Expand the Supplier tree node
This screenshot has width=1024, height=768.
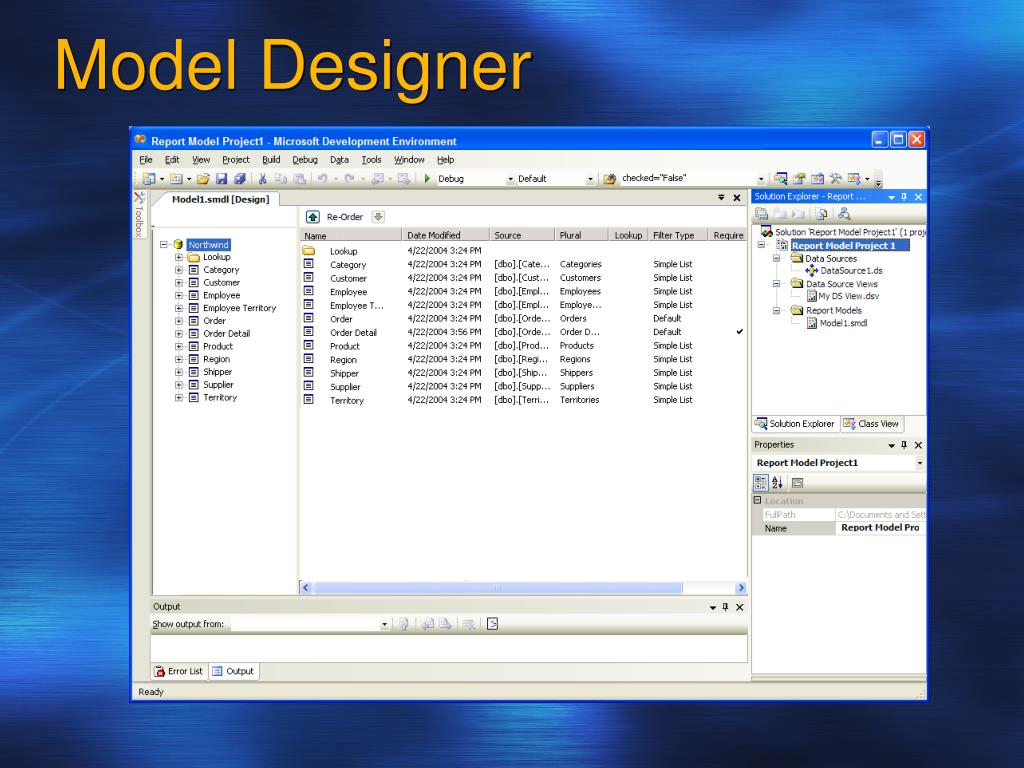coord(178,385)
